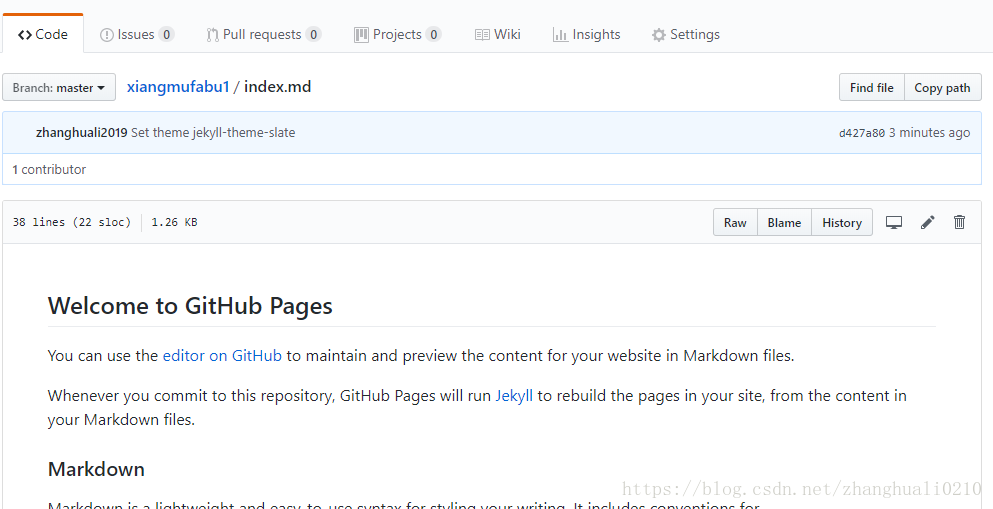Image resolution: width=993 pixels, height=509 pixels.
Task: Click the 'Welcome to GitHub Pages' heading
Action: pyautogui.click(x=190, y=306)
